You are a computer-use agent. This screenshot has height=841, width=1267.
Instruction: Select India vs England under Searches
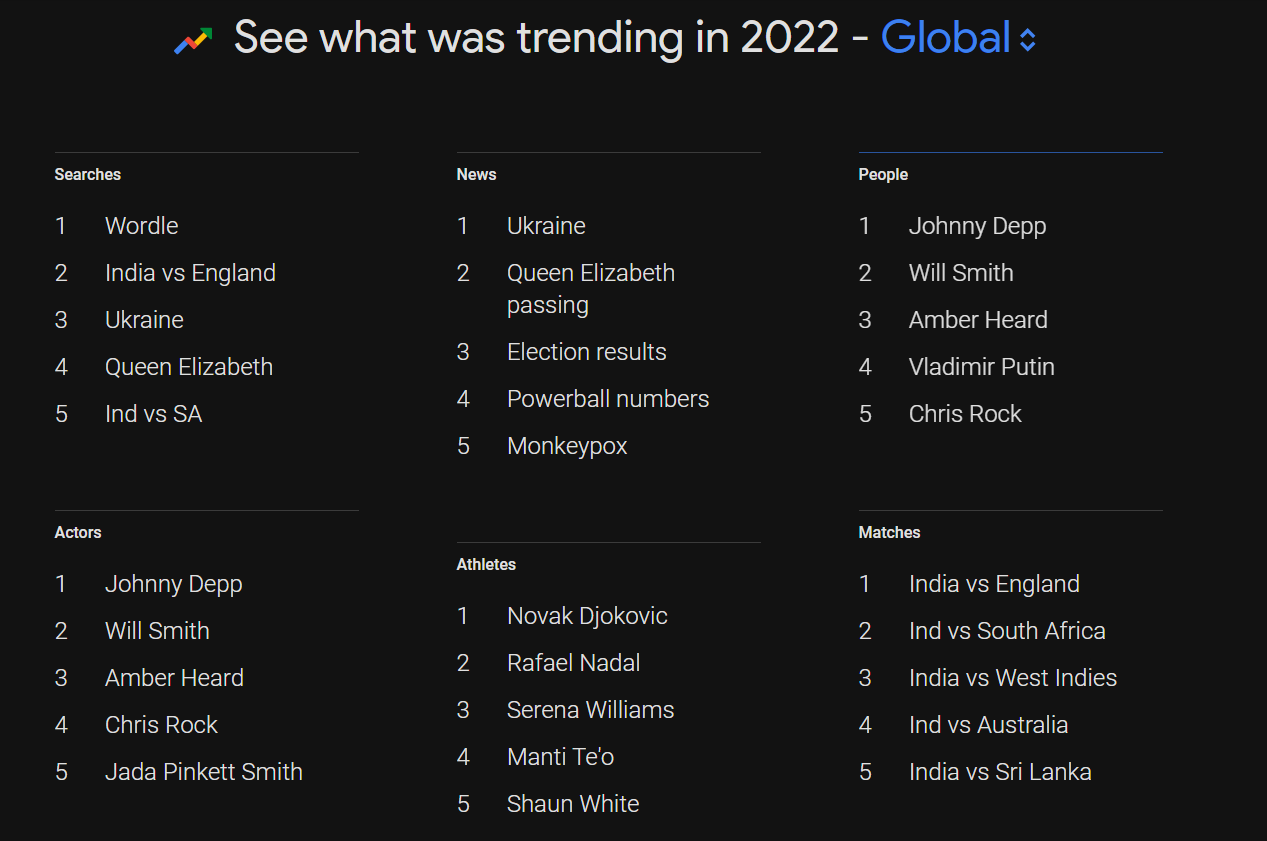pyautogui.click(x=190, y=273)
